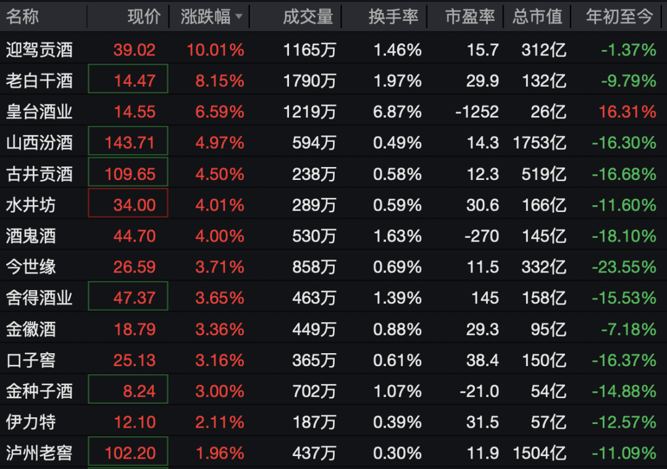Image resolution: width=667 pixels, height=469 pixels.
Task: Open the 迎驾贡酒 stock row
Action: point(39,49)
